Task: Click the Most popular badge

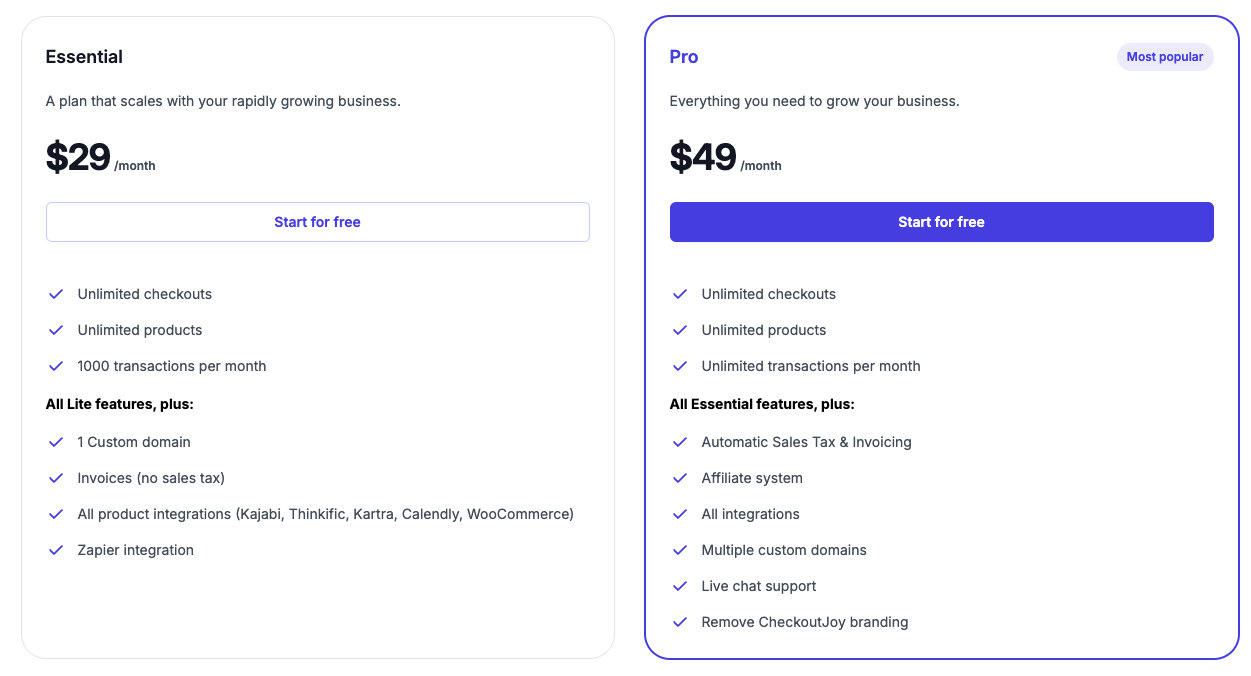Action: click(1164, 57)
